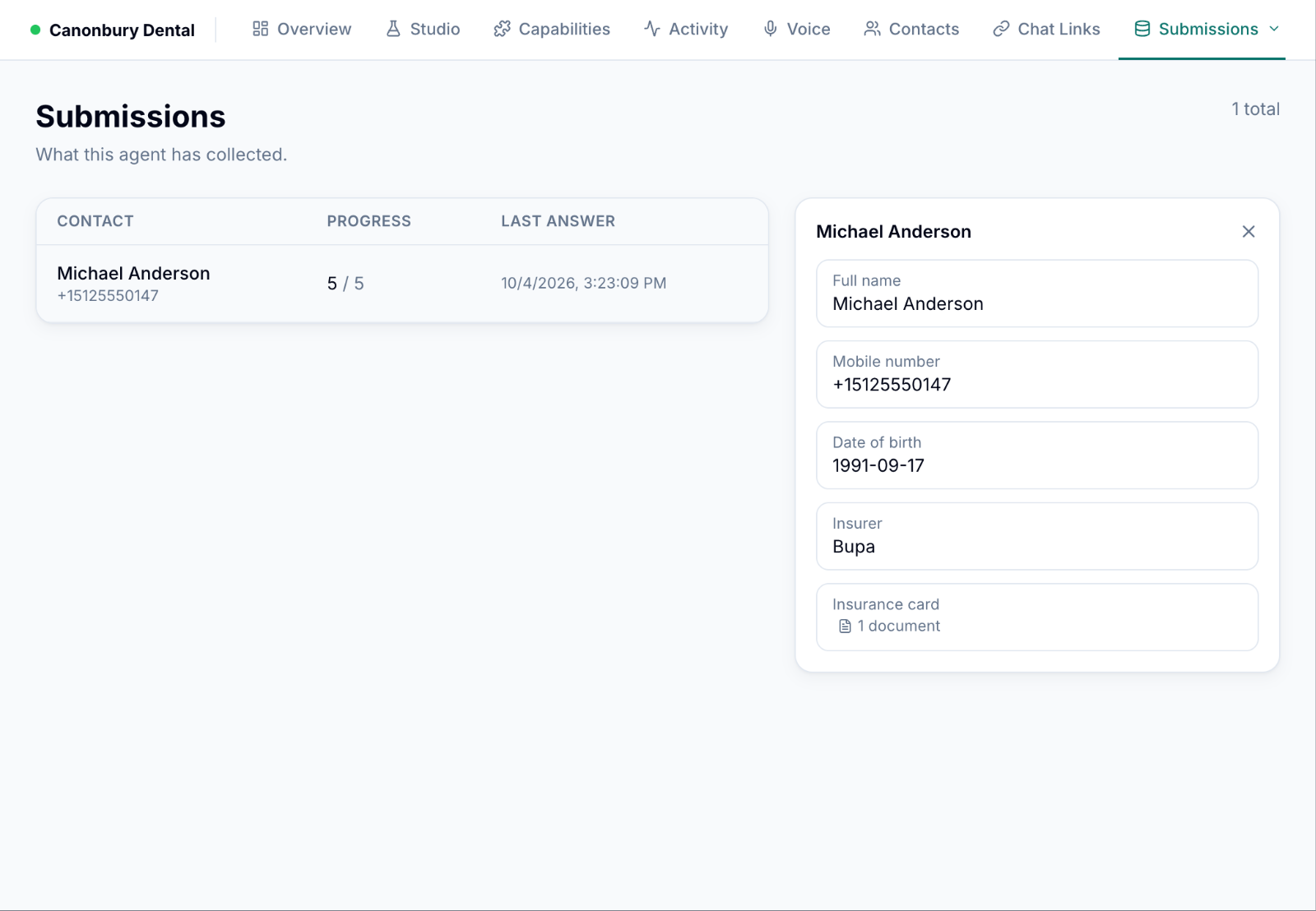Viewport: 1316px width, 911px height.
Task: Click the Chat Links chain icon
Action: coord(1001,29)
